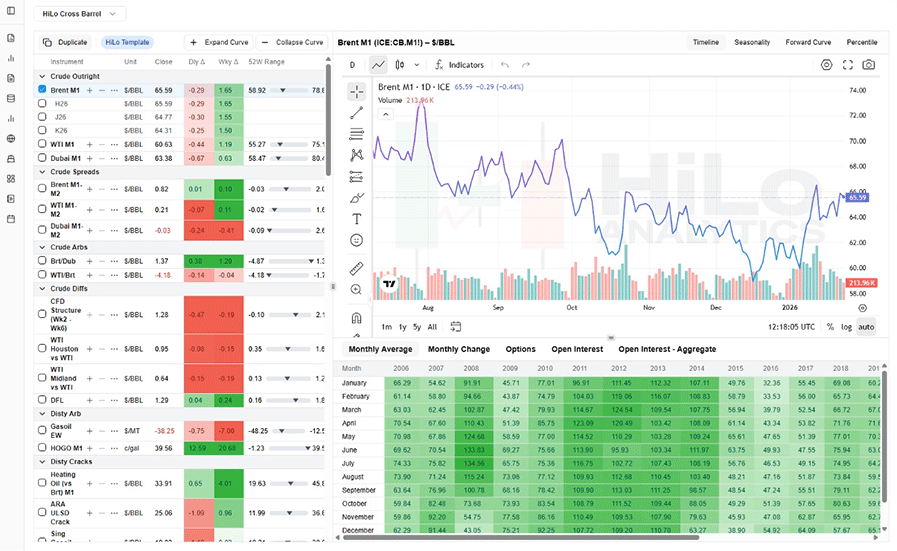Collapse the Crude Diffs section
Image resolution: width=897 pixels, height=551 pixels.
42,288
